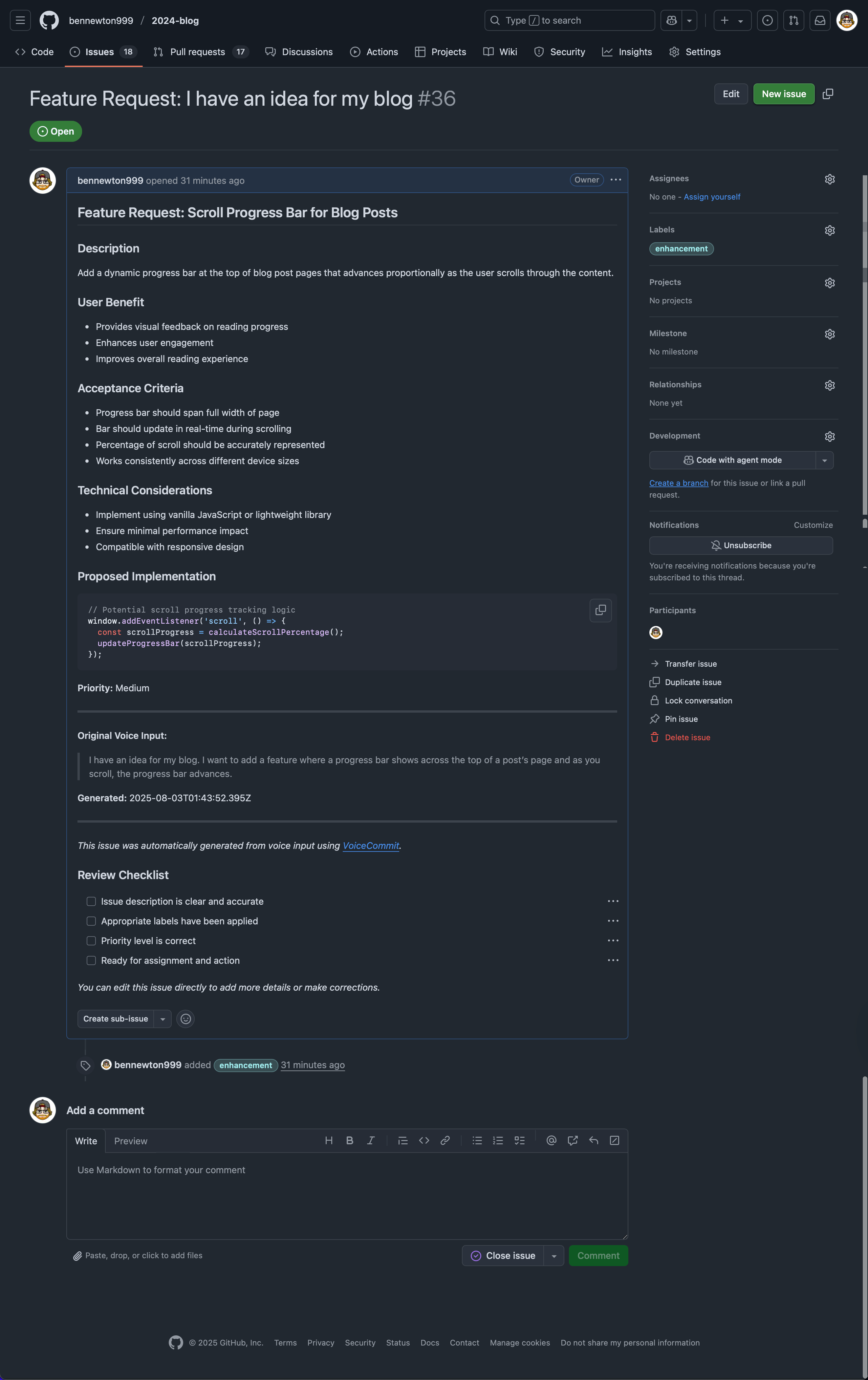Select the numbered list icon
Viewport: 868px width, 1380px height.
click(498, 1140)
